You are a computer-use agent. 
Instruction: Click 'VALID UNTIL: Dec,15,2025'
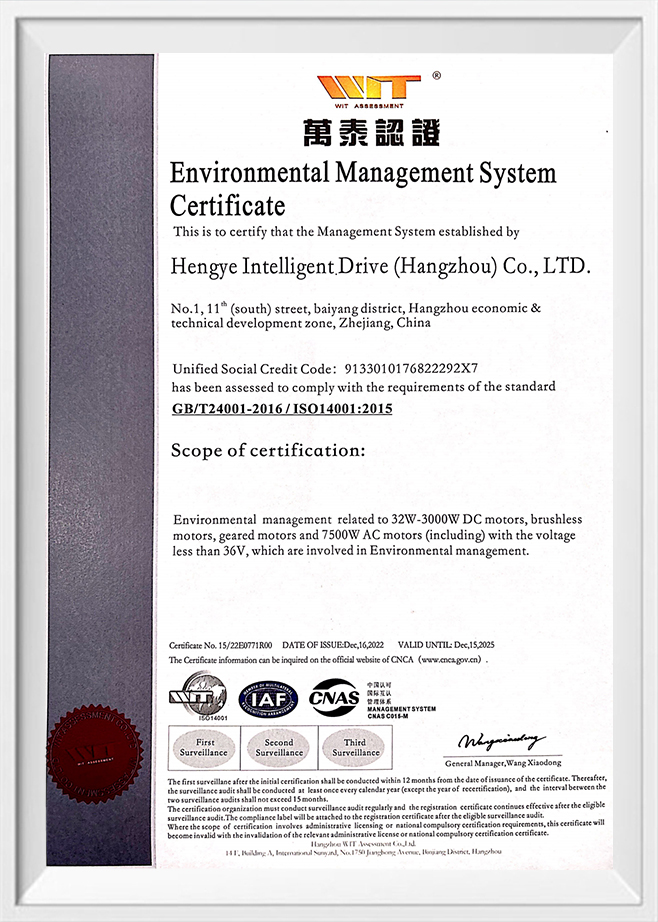446,645
